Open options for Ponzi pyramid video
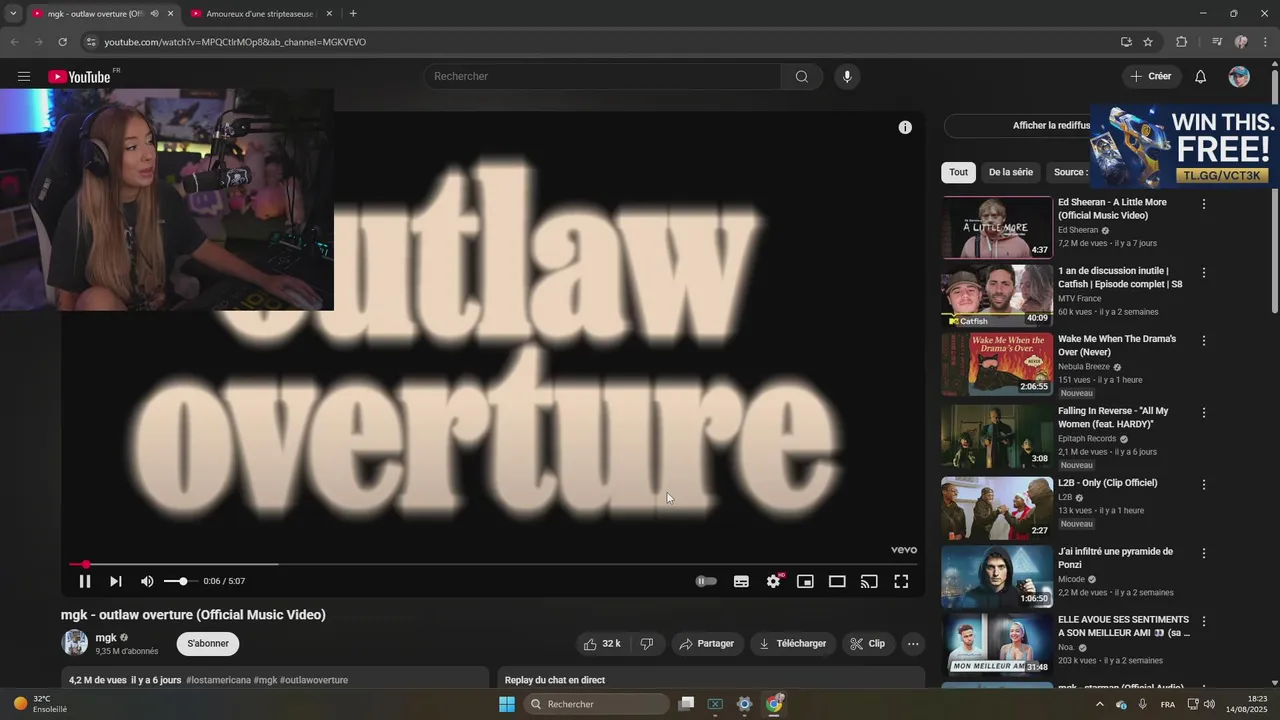1280x720 pixels. pos(1204,553)
